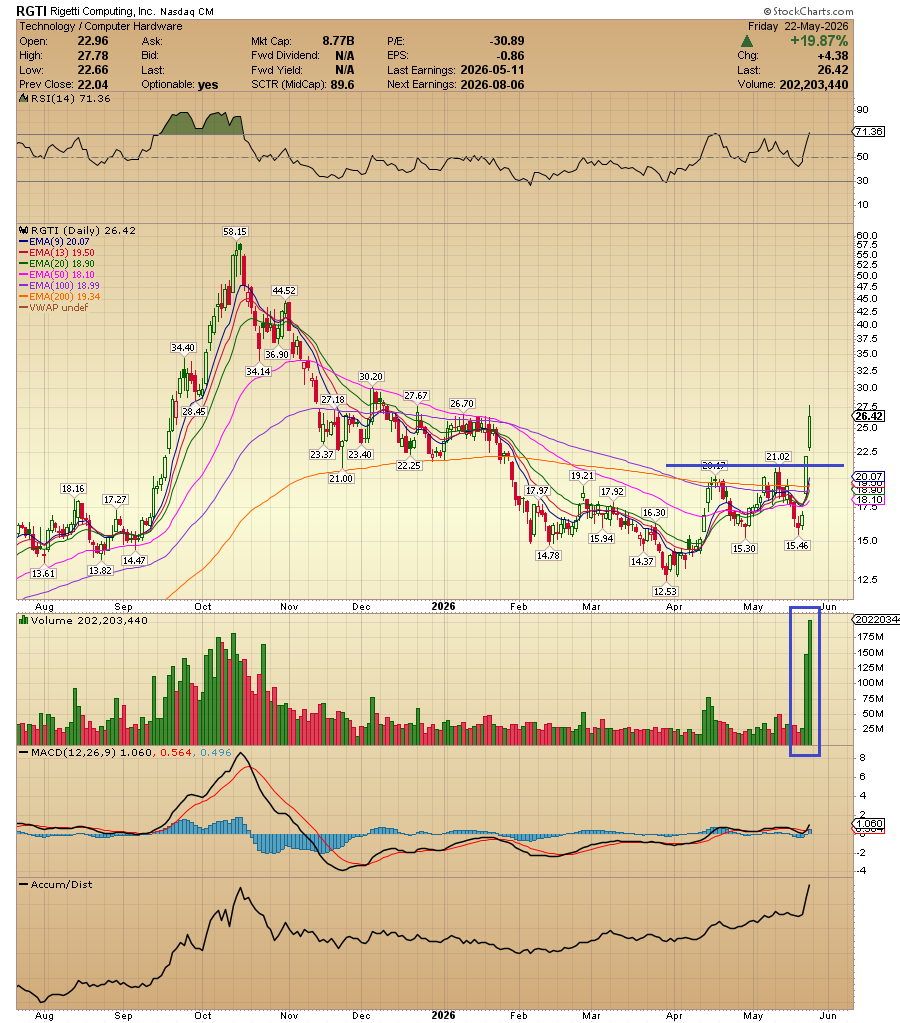This screenshot has width=900, height=1023.
Task: Click the 58.15 peak price label
Action: (x=235, y=232)
